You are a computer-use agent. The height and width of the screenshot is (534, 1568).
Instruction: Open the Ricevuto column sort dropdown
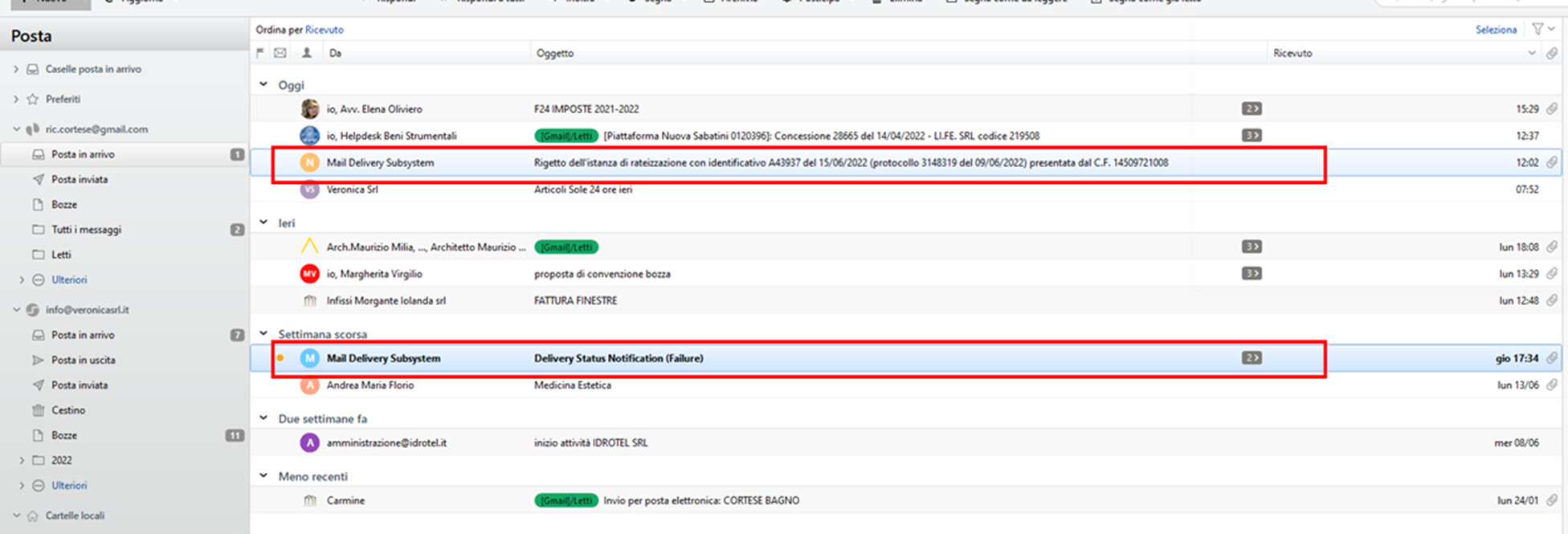click(x=1531, y=53)
